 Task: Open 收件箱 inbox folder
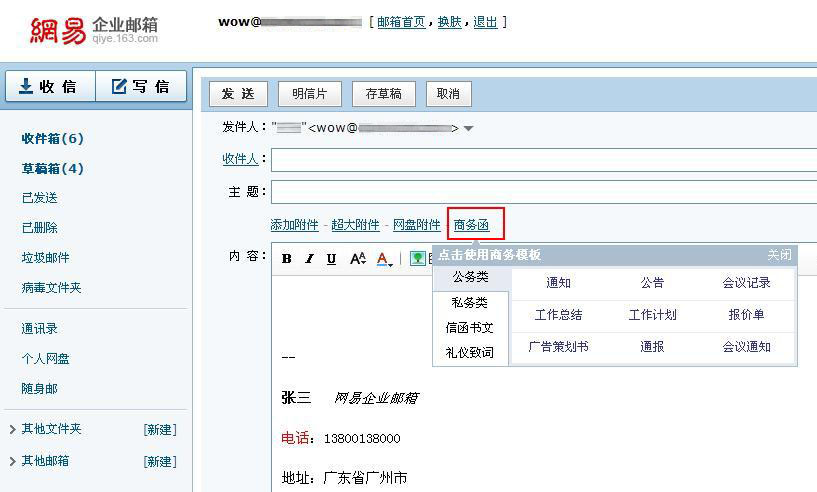click(x=52, y=138)
